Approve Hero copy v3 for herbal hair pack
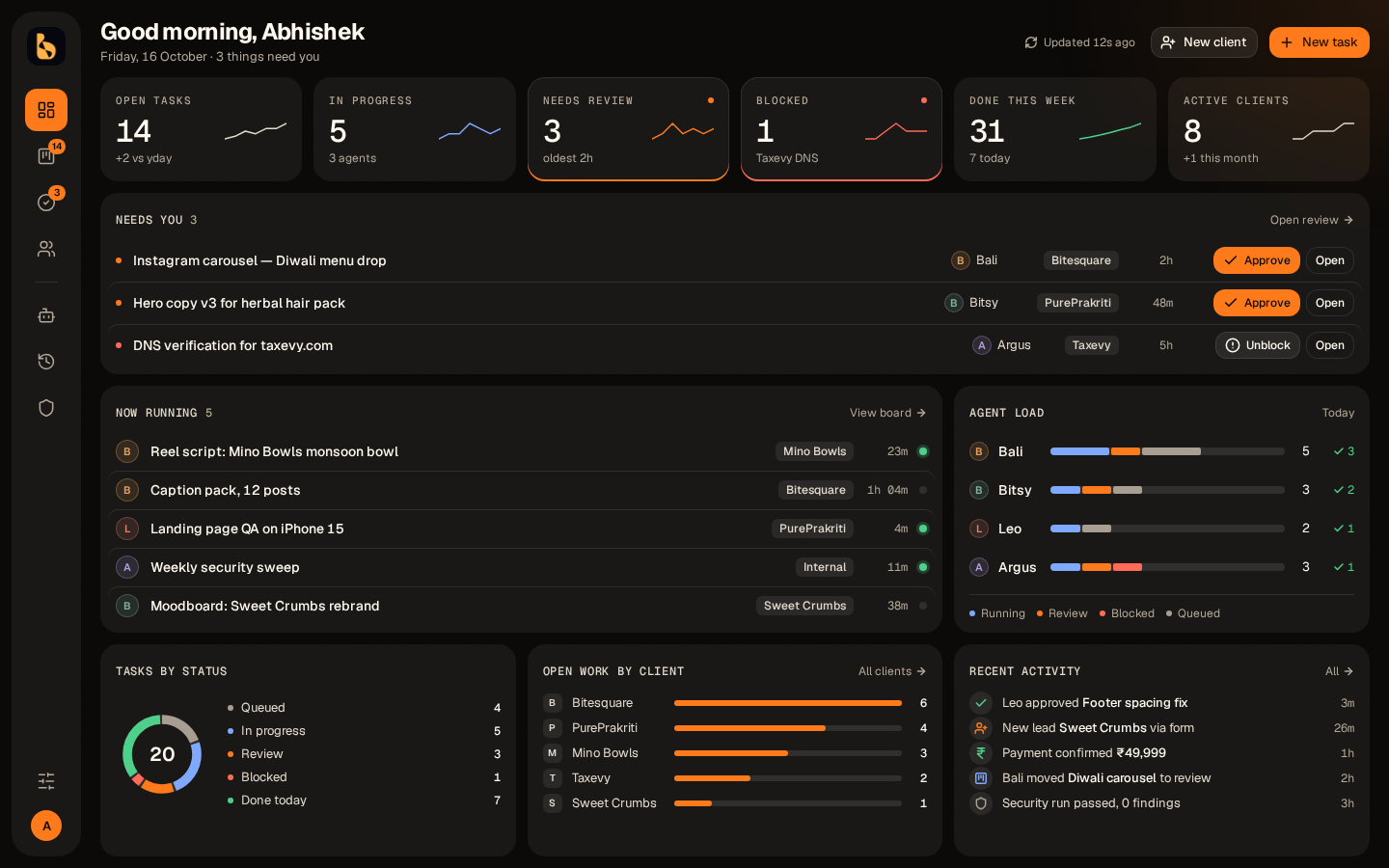Image resolution: width=1389 pixels, height=868 pixels. (x=1256, y=303)
